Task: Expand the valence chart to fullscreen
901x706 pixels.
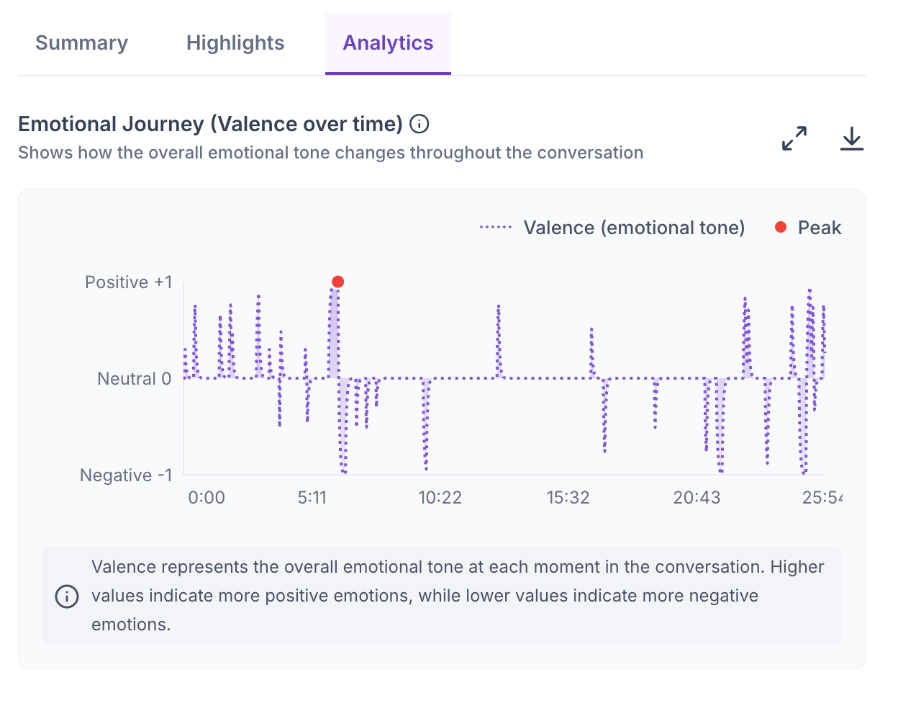Action: tap(794, 138)
